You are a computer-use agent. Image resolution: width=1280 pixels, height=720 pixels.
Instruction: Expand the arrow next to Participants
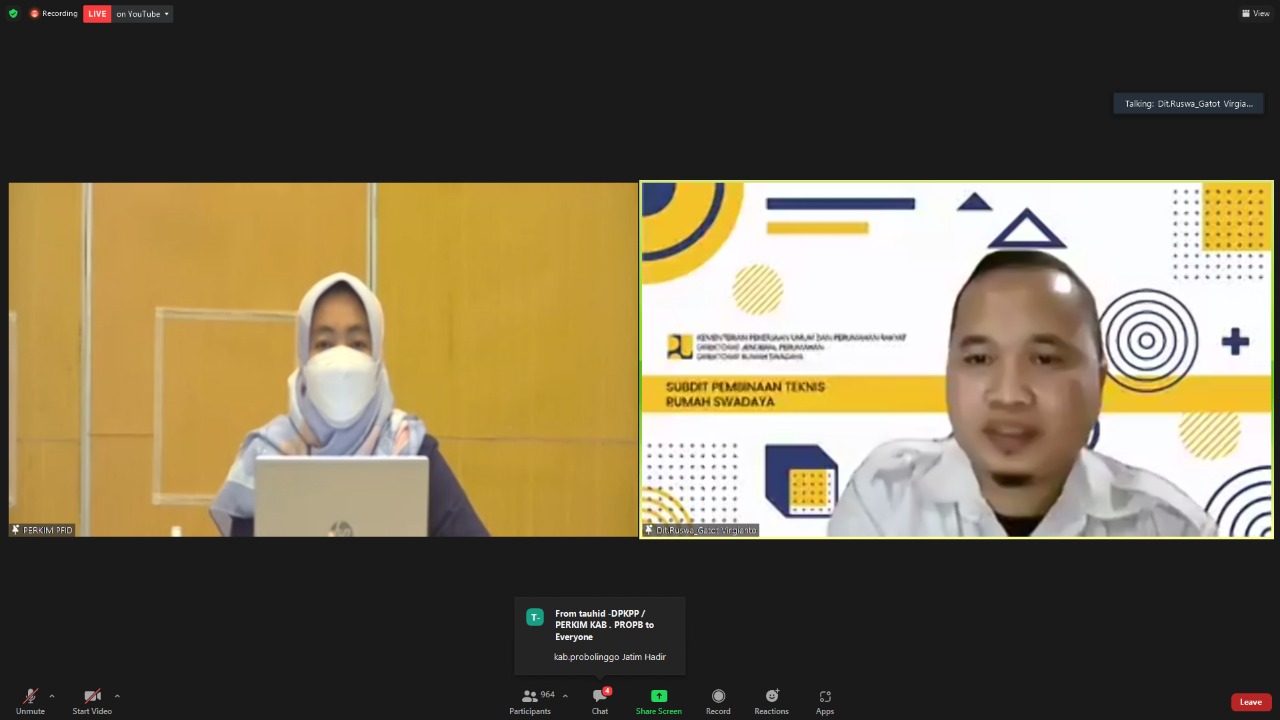pos(565,696)
